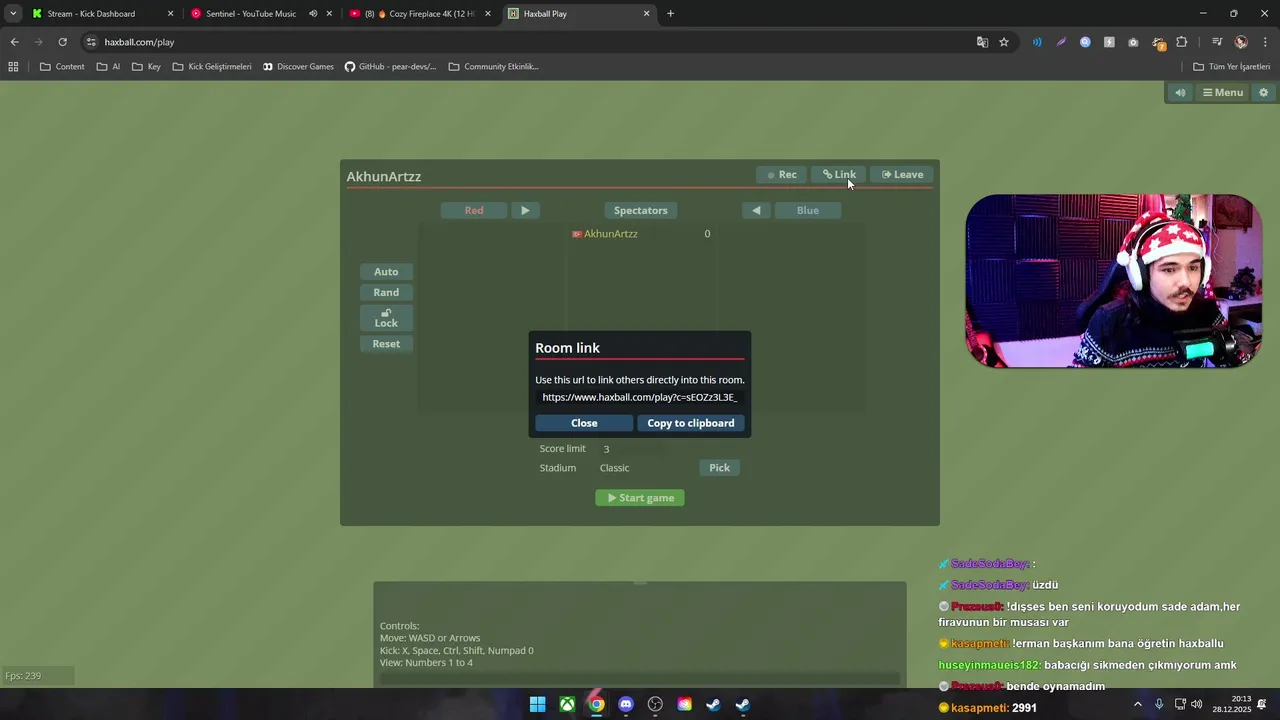The width and height of the screenshot is (1280, 720).
Task: Switch to Cozy Fireplace 4K tab
Action: pyautogui.click(x=418, y=14)
